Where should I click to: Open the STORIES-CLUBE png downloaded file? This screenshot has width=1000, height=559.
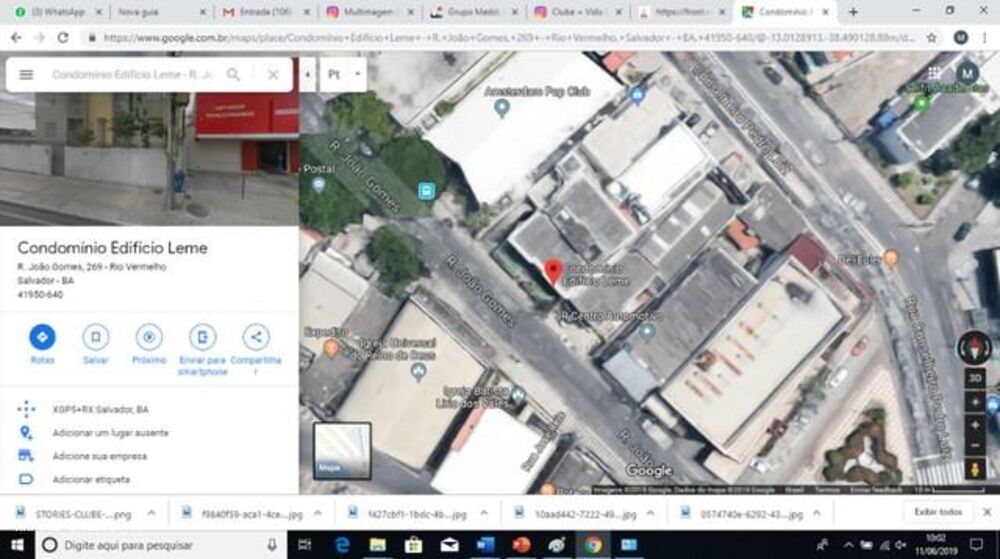coord(75,514)
